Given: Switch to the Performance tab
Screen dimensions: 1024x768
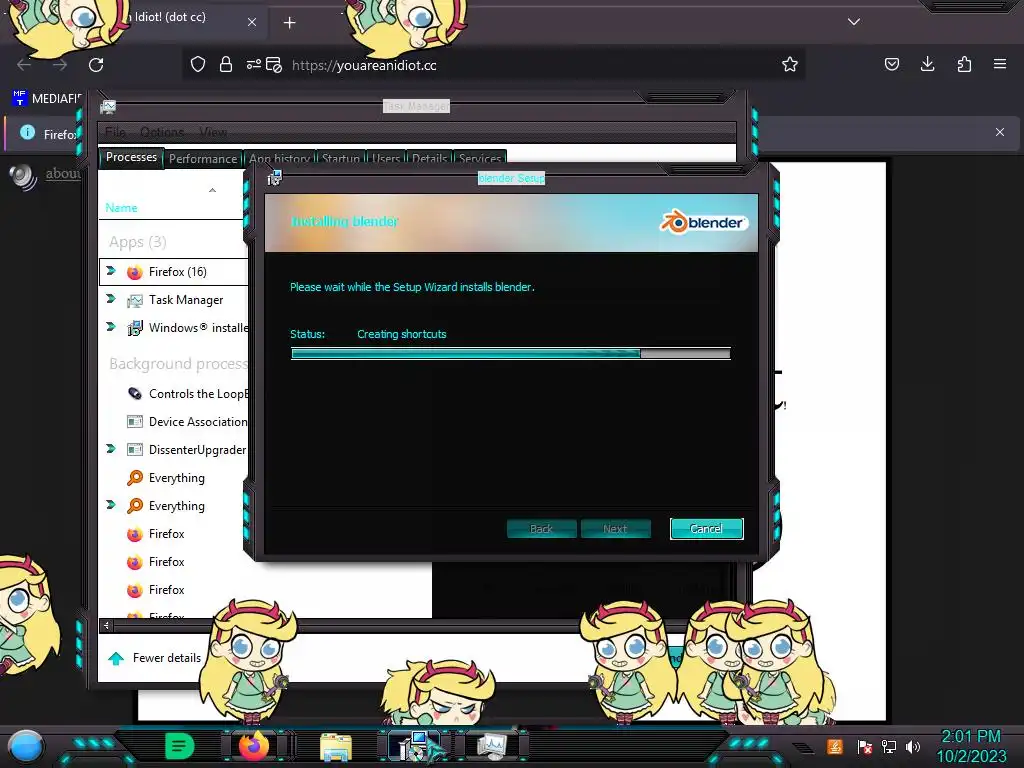Looking at the screenshot, I should [203, 159].
